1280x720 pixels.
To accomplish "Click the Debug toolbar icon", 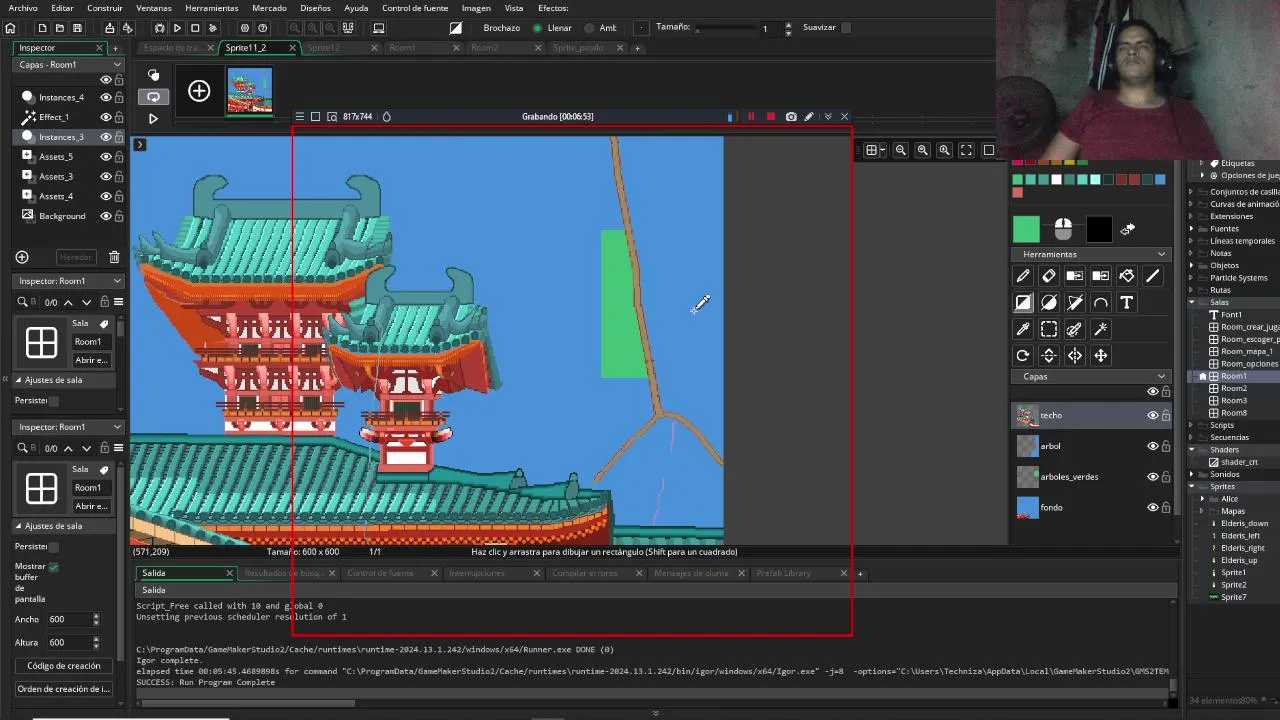I will pos(159,28).
